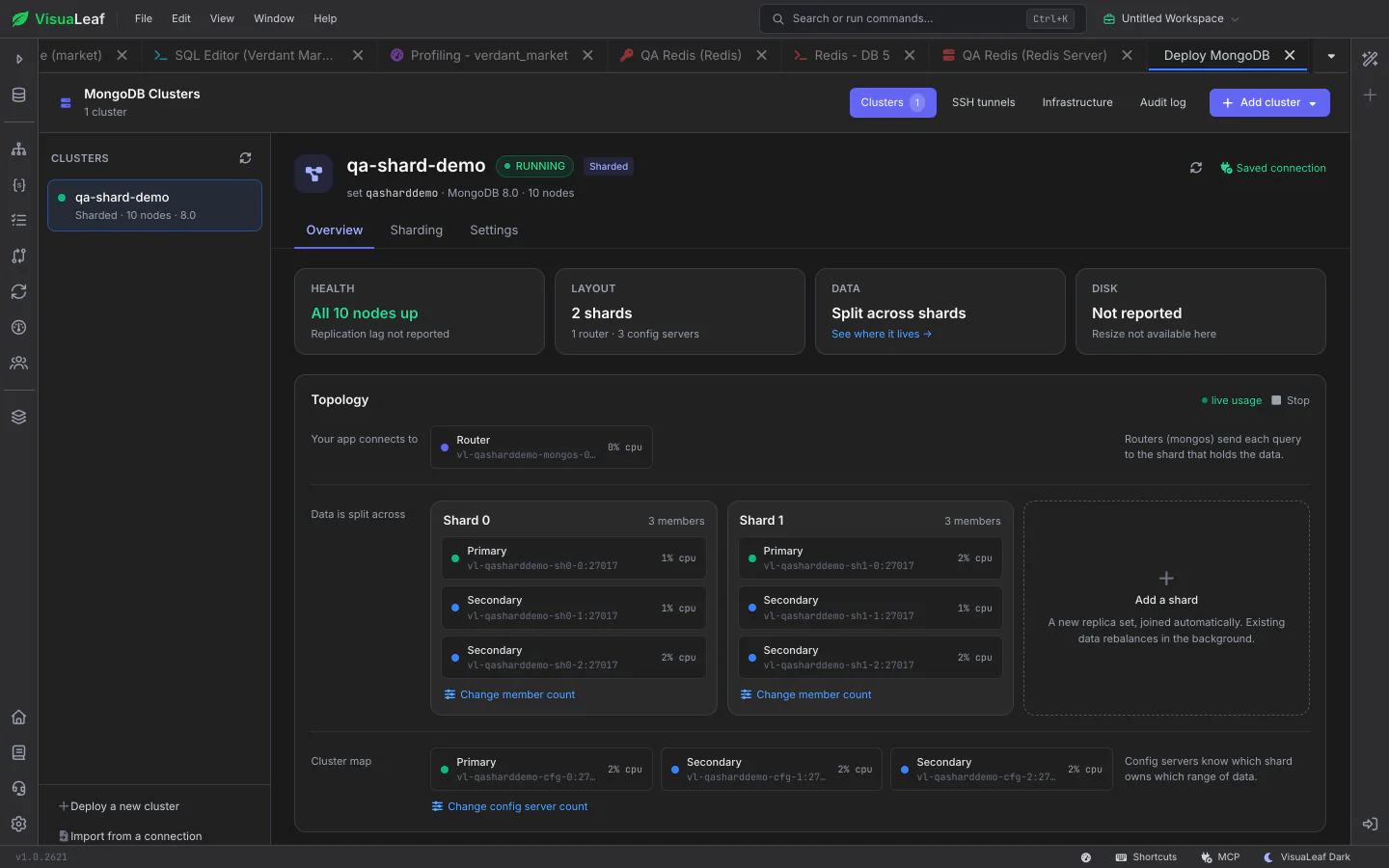This screenshot has height=868, width=1389.
Task: Open the AI magic wand panel
Action: tap(1370, 59)
